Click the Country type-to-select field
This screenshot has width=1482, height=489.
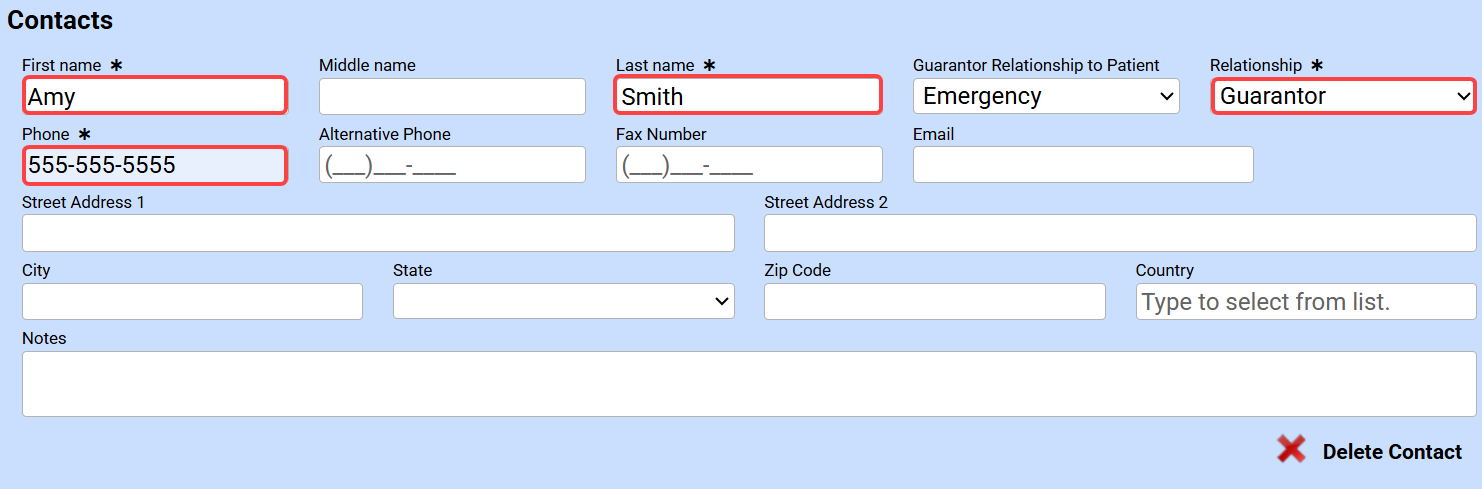(1305, 301)
